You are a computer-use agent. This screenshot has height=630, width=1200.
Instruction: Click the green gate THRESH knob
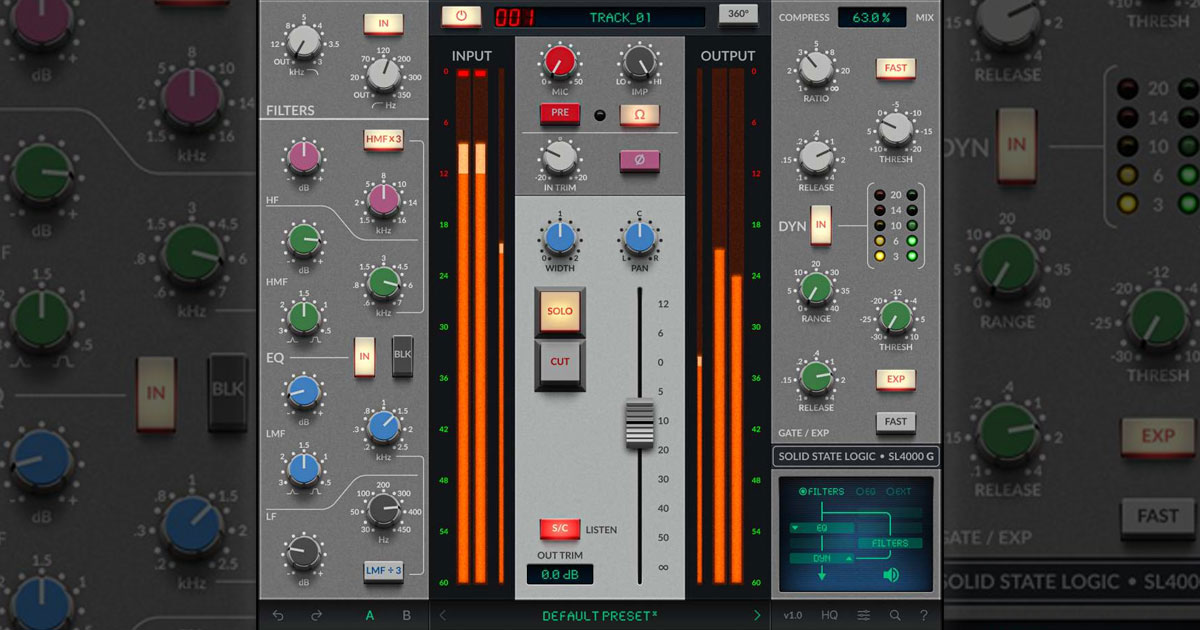coord(896,317)
